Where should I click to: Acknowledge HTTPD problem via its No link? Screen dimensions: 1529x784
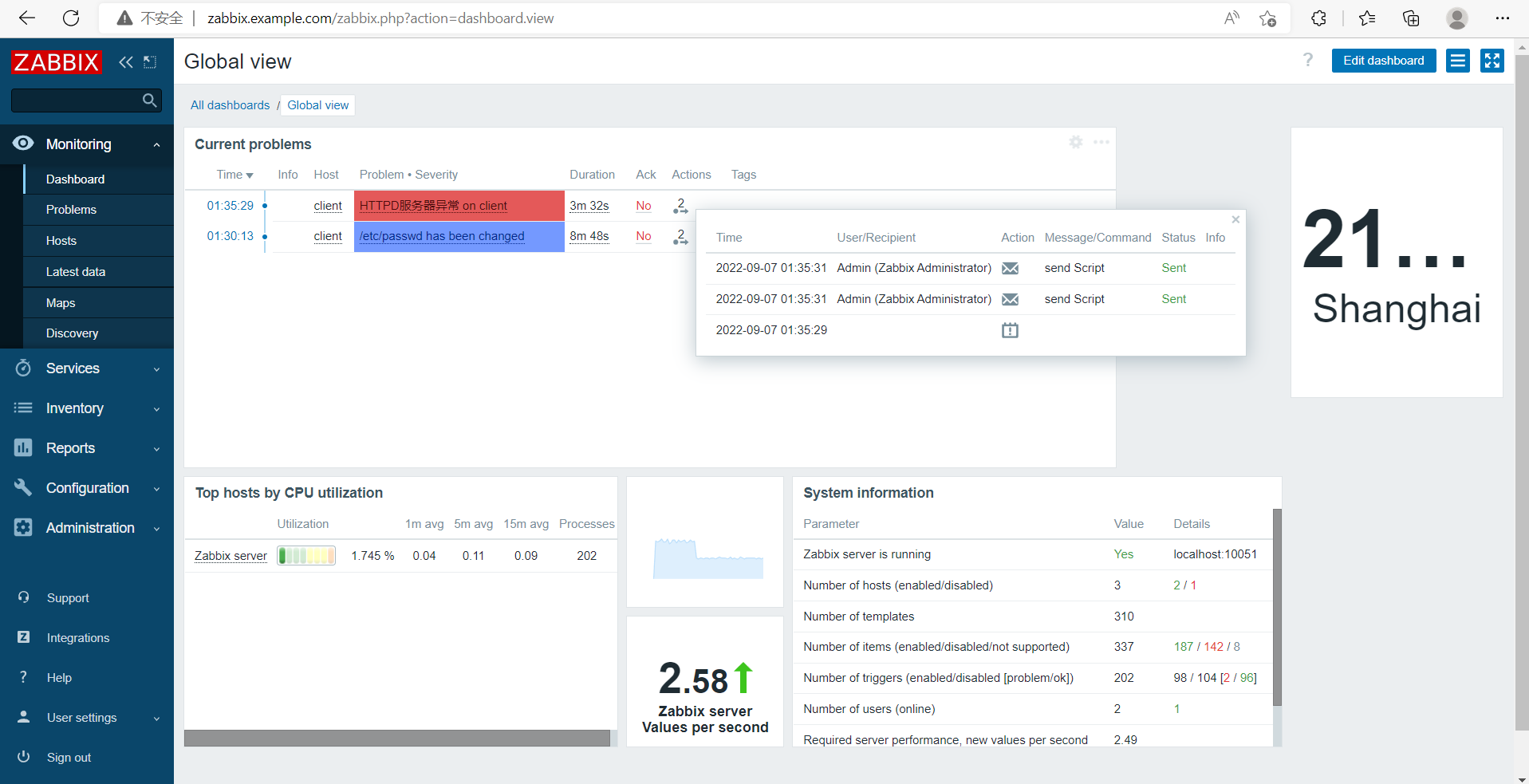[644, 206]
